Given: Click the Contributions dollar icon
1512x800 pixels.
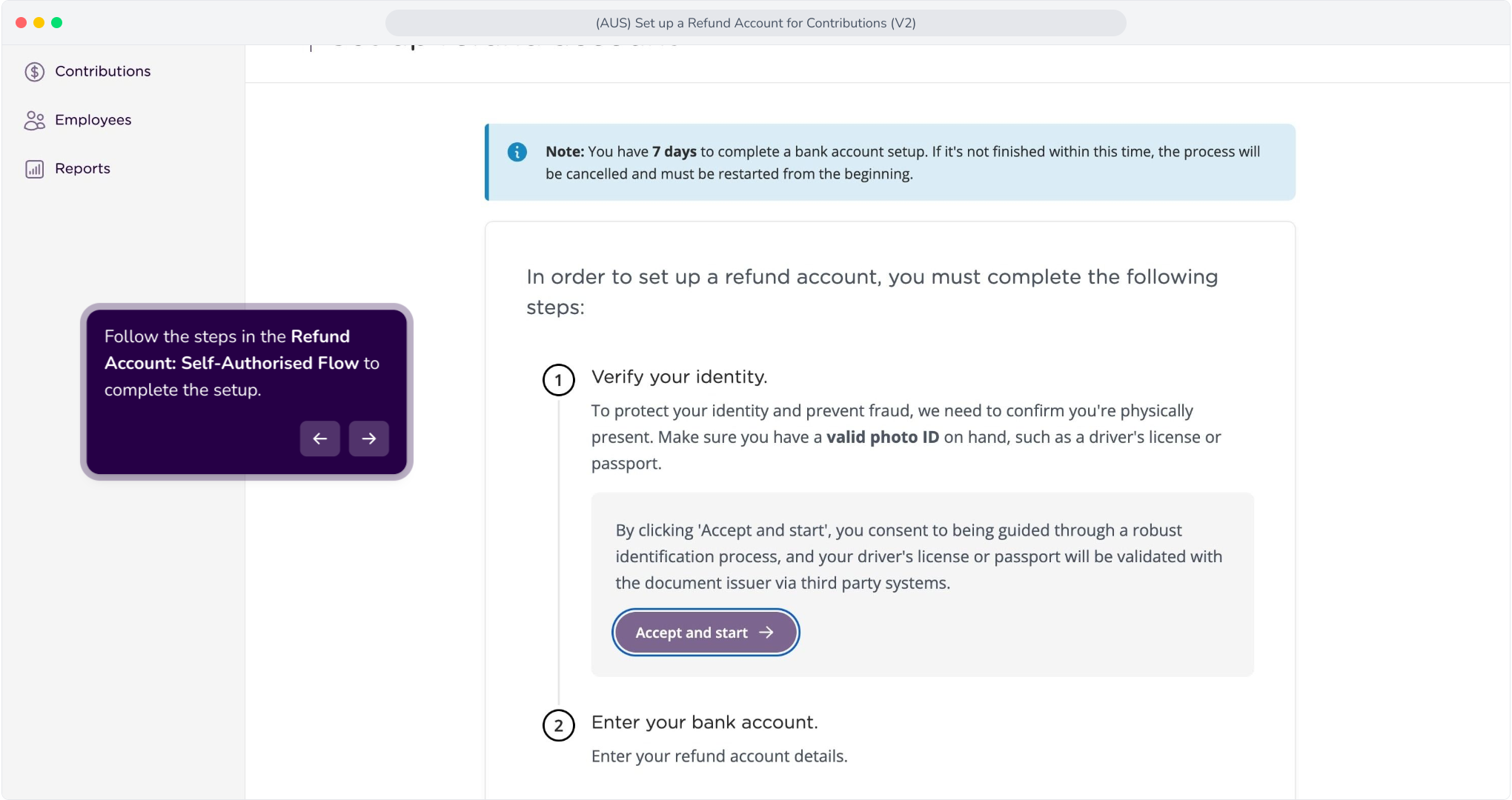Looking at the screenshot, I should pos(34,71).
